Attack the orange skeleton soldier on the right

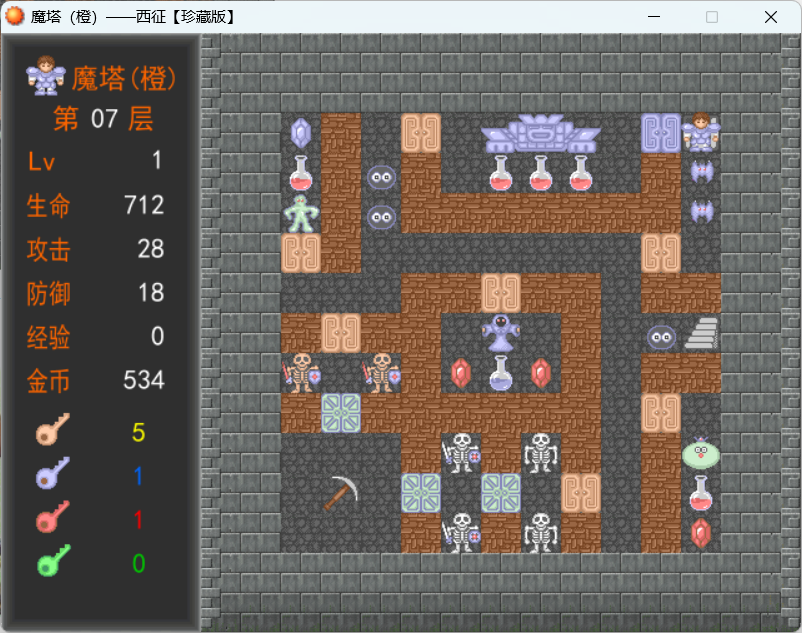coord(382,373)
